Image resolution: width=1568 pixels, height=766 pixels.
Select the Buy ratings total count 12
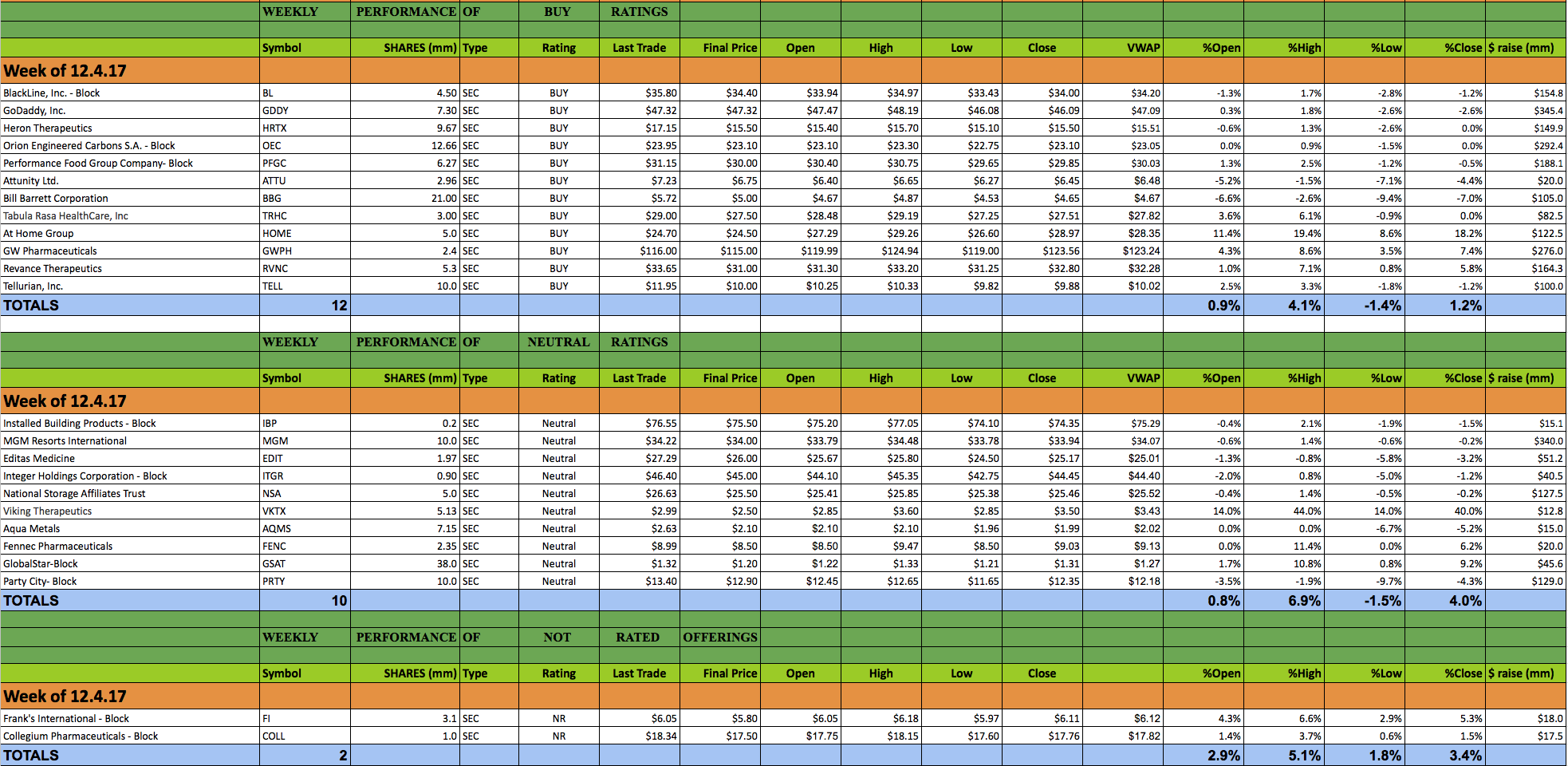pyautogui.click(x=305, y=305)
